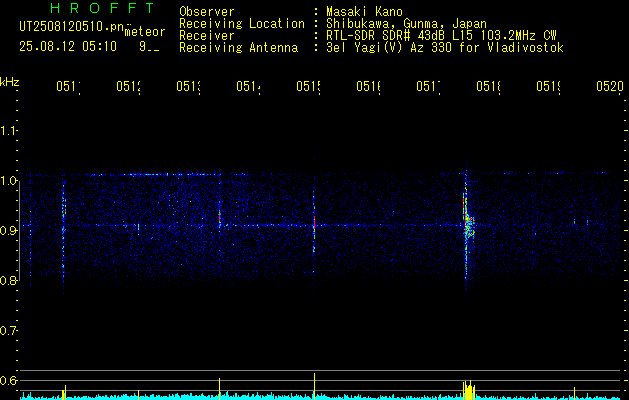Click the 0.6 kHz frequency axis label

coord(9,380)
